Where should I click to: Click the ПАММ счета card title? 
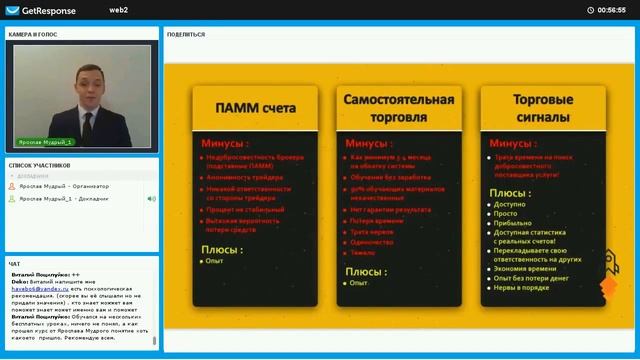pyautogui.click(x=256, y=108)
